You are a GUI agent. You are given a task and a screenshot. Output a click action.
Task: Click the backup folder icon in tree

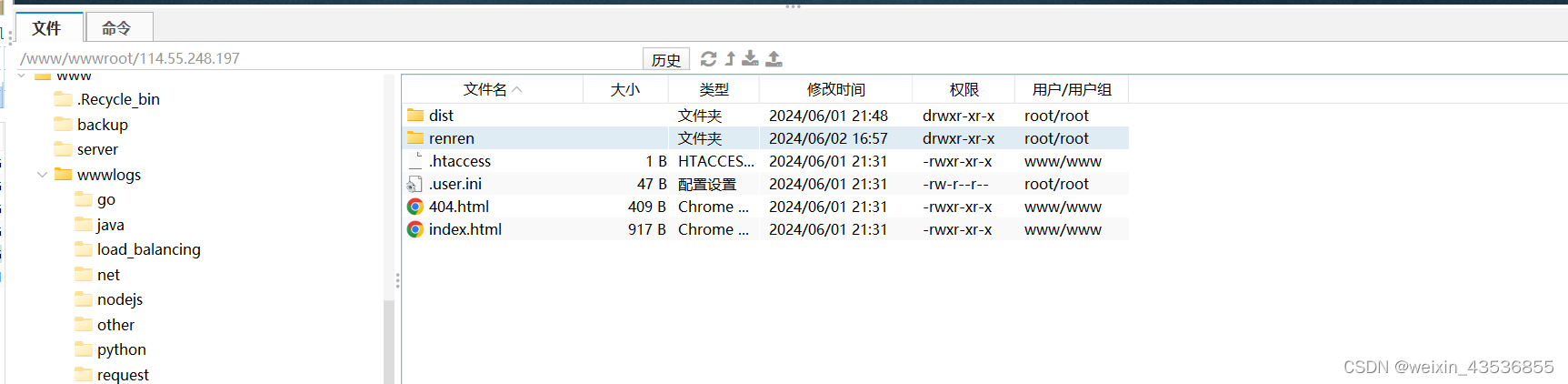coord(64,125)
